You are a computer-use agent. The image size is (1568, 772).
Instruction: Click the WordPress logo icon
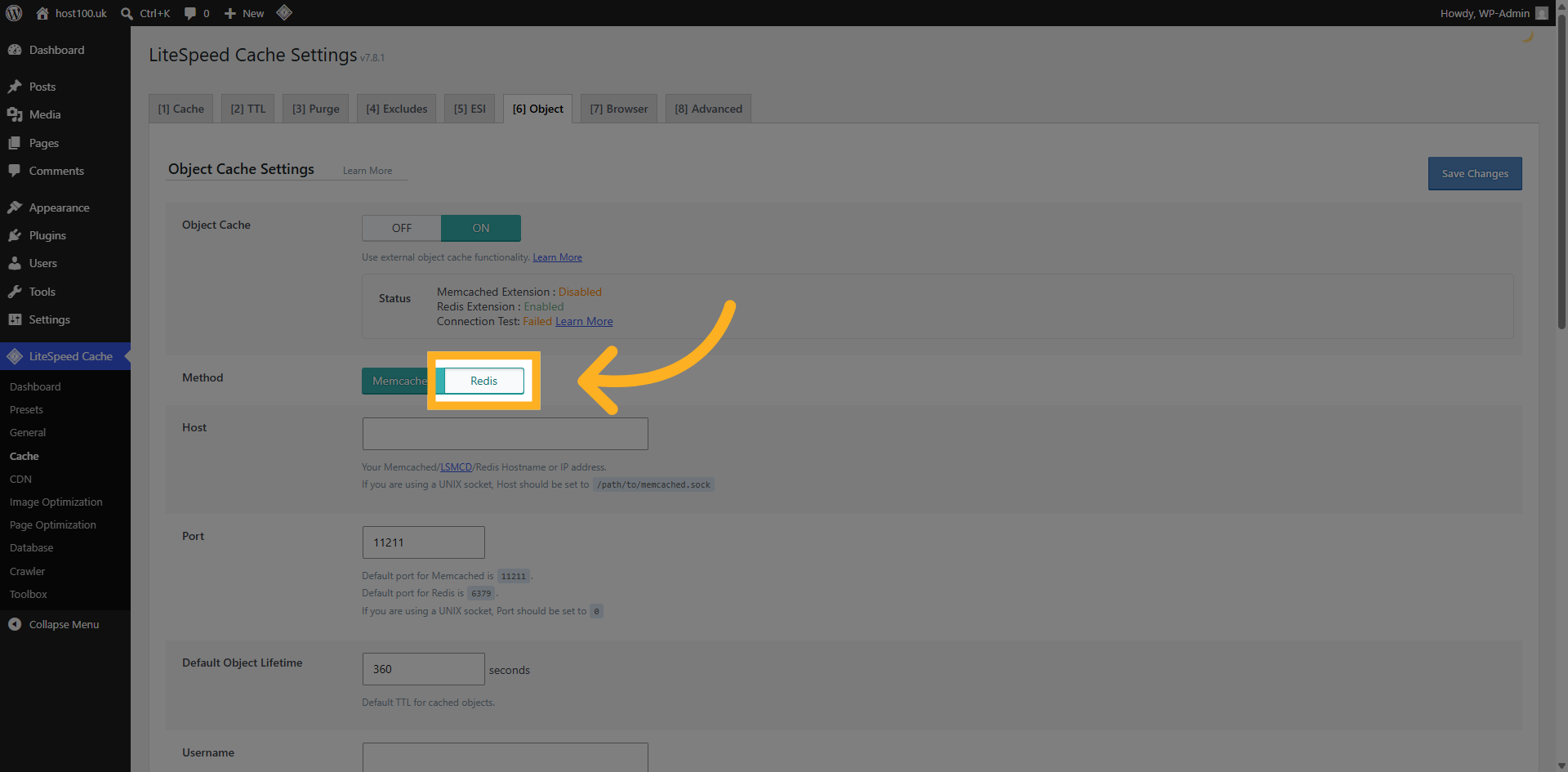14,13
